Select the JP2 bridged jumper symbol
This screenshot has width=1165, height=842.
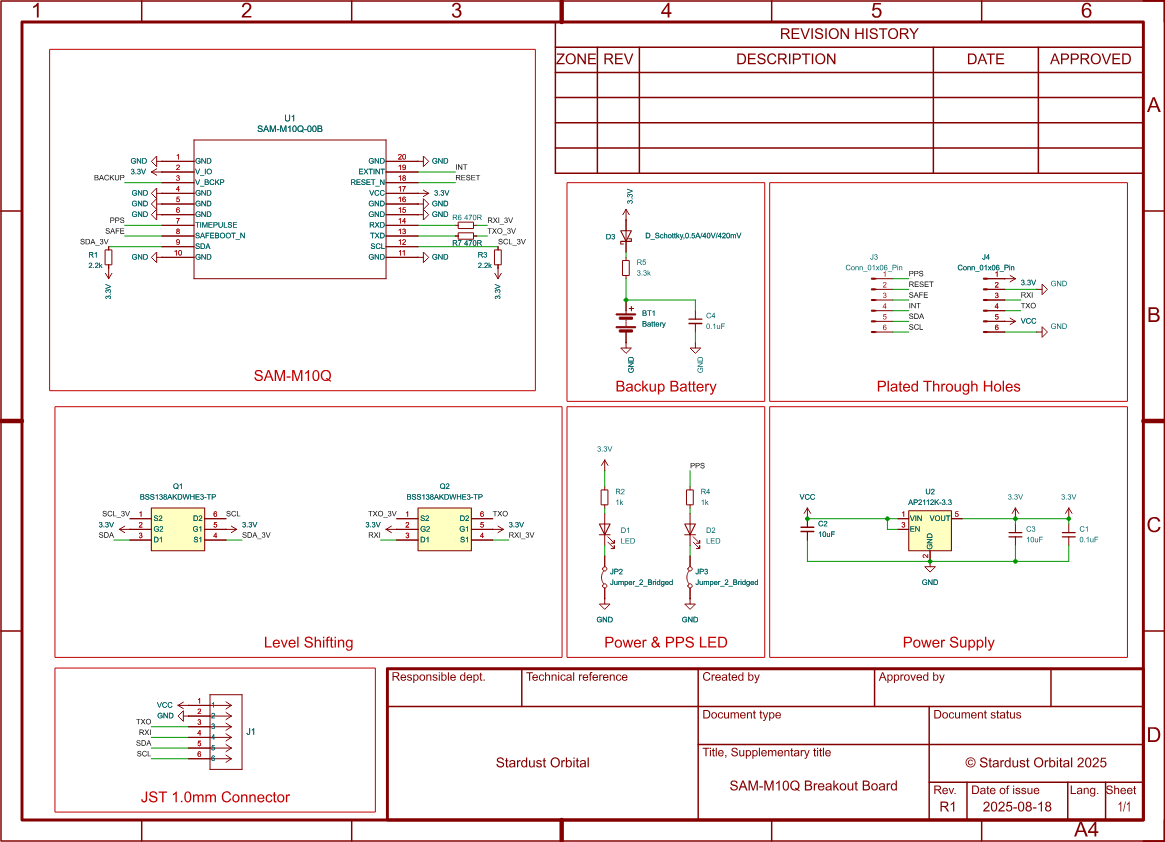pyautogui.click(x=604, y=577)
